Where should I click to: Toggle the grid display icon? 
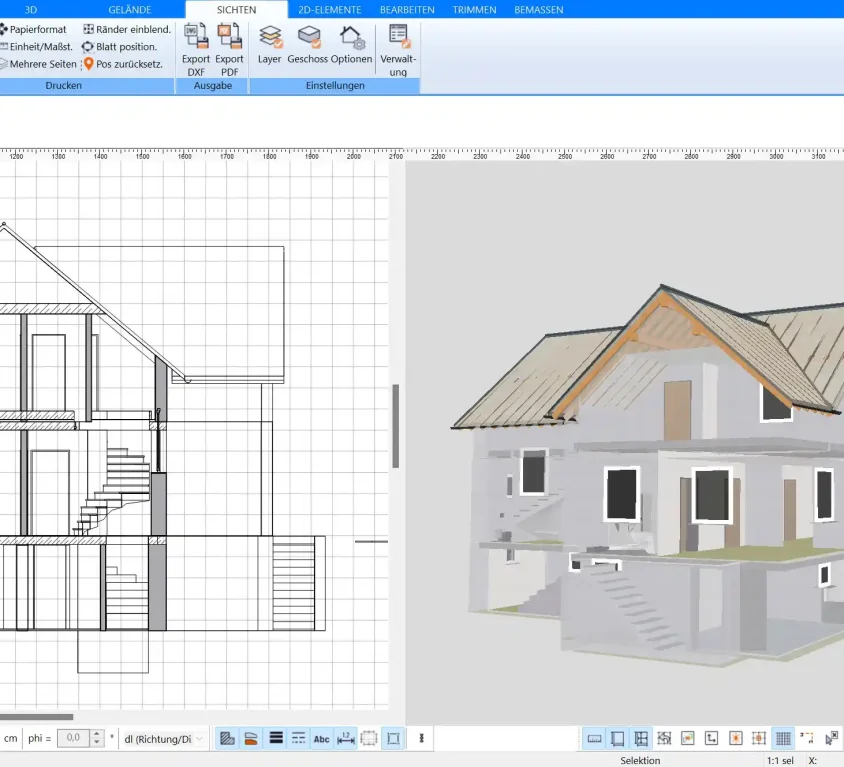click(x=783, y=738)
